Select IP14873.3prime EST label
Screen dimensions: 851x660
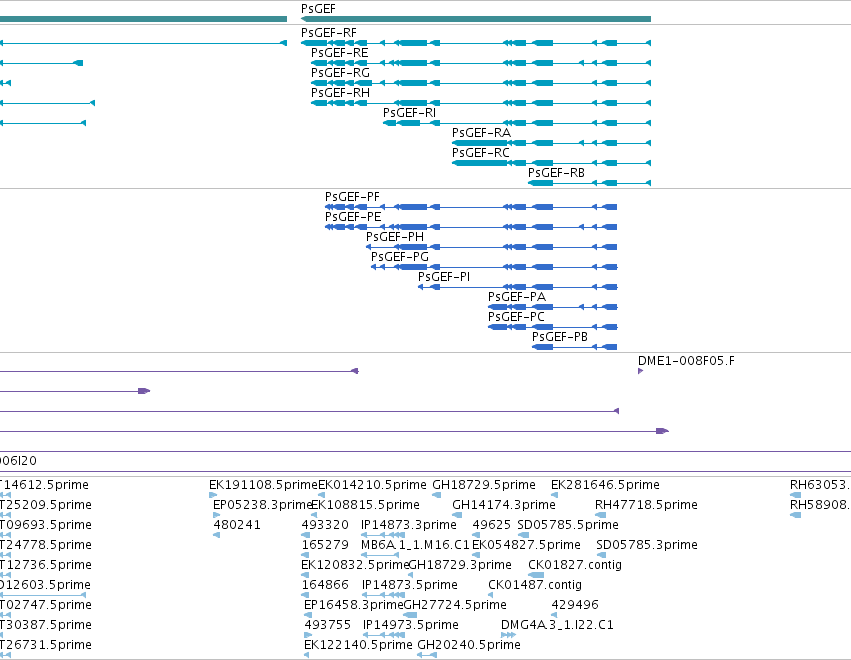pos(409,525)
